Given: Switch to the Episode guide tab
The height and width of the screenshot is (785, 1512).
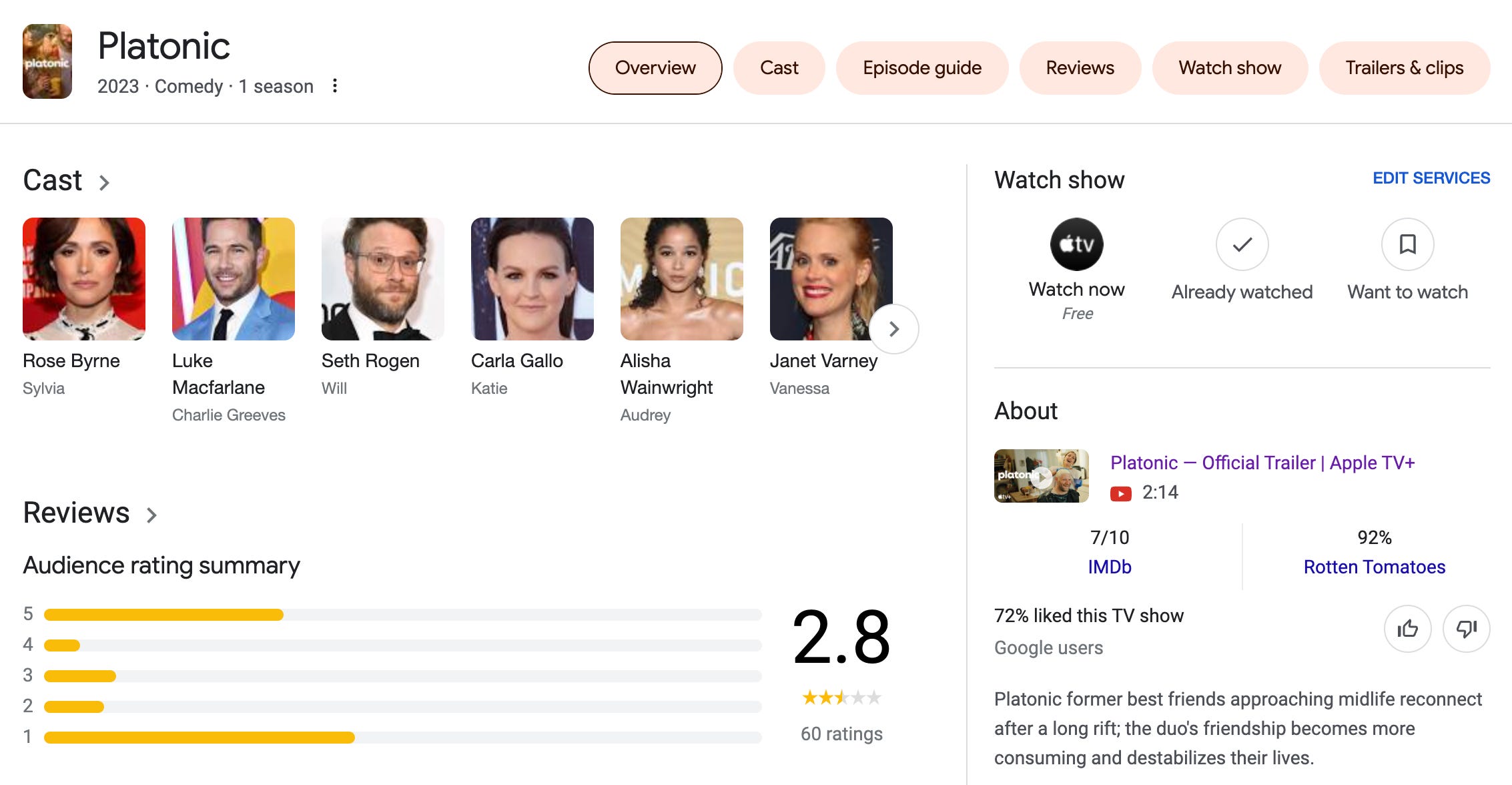Looking at the screenshot, I should pos(921,68).
